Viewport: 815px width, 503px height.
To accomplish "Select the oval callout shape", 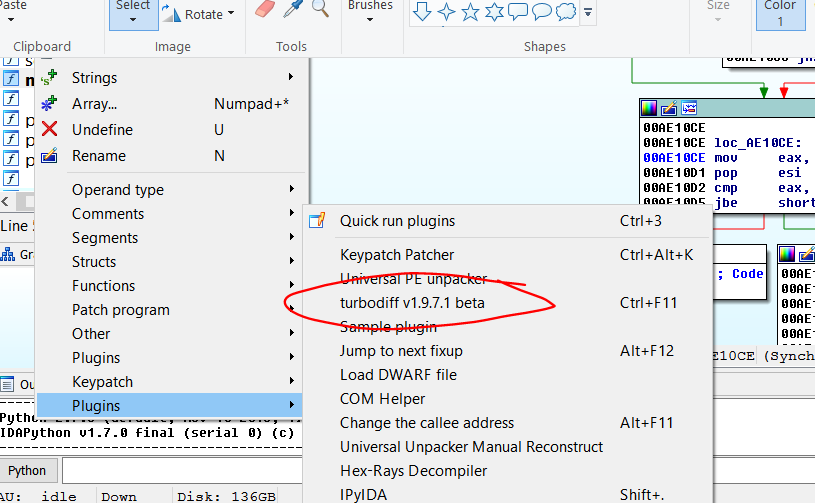I will pyautogui.click(x=542, y=12).
